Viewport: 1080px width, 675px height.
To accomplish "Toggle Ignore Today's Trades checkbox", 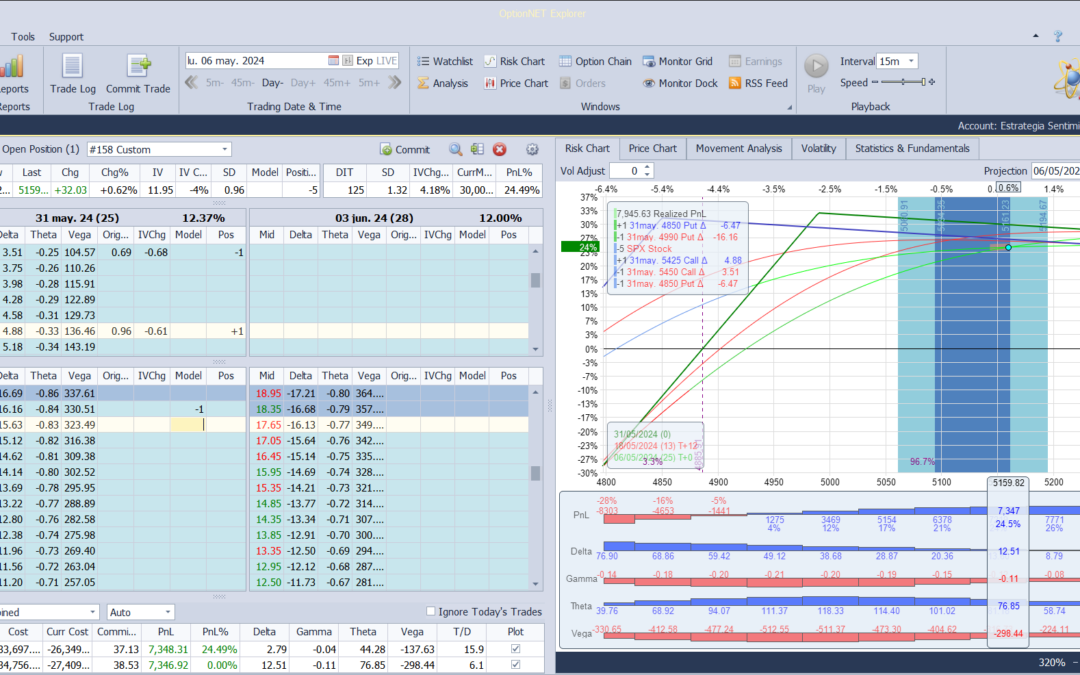I will 430,611.
